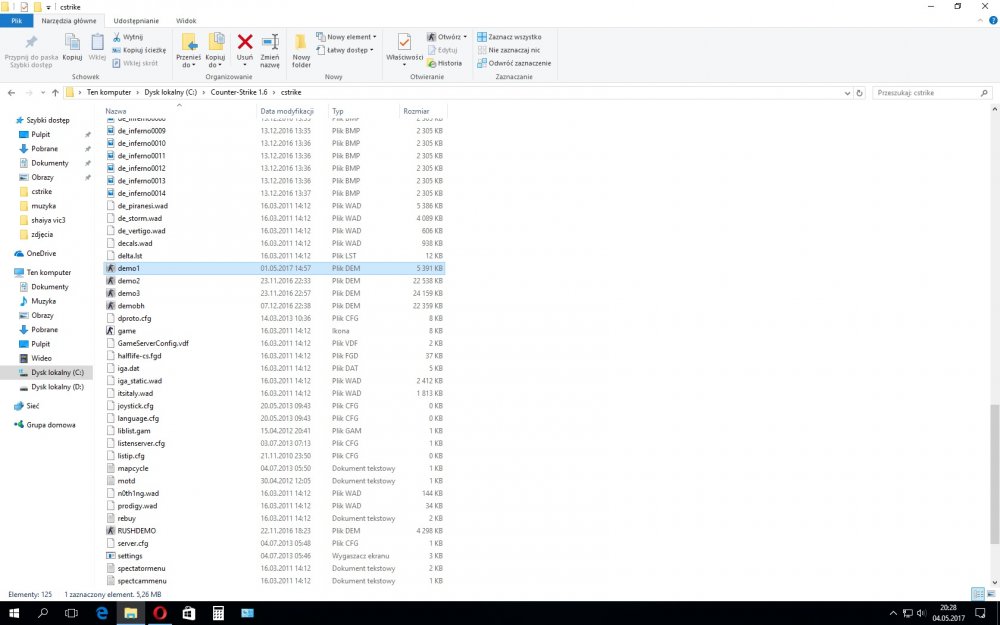Viewport: 1000px width, 625px height.
Task: Open Microsoft Edge from the taskbar
Action: point(101,613)
